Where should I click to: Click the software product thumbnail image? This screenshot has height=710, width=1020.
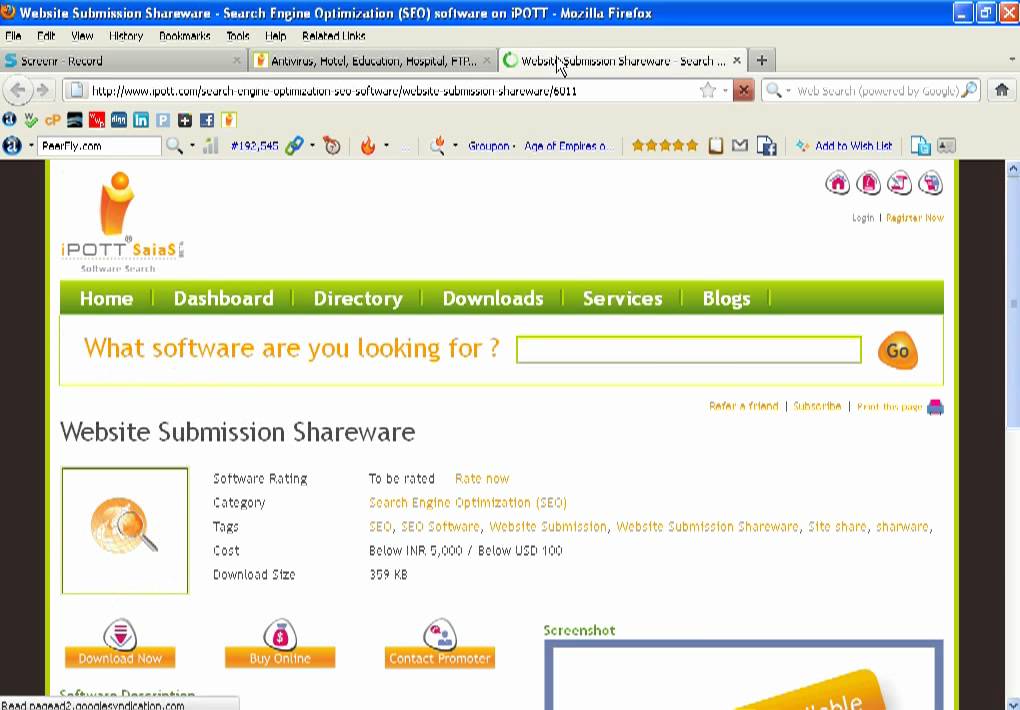(x=125, y=530)
